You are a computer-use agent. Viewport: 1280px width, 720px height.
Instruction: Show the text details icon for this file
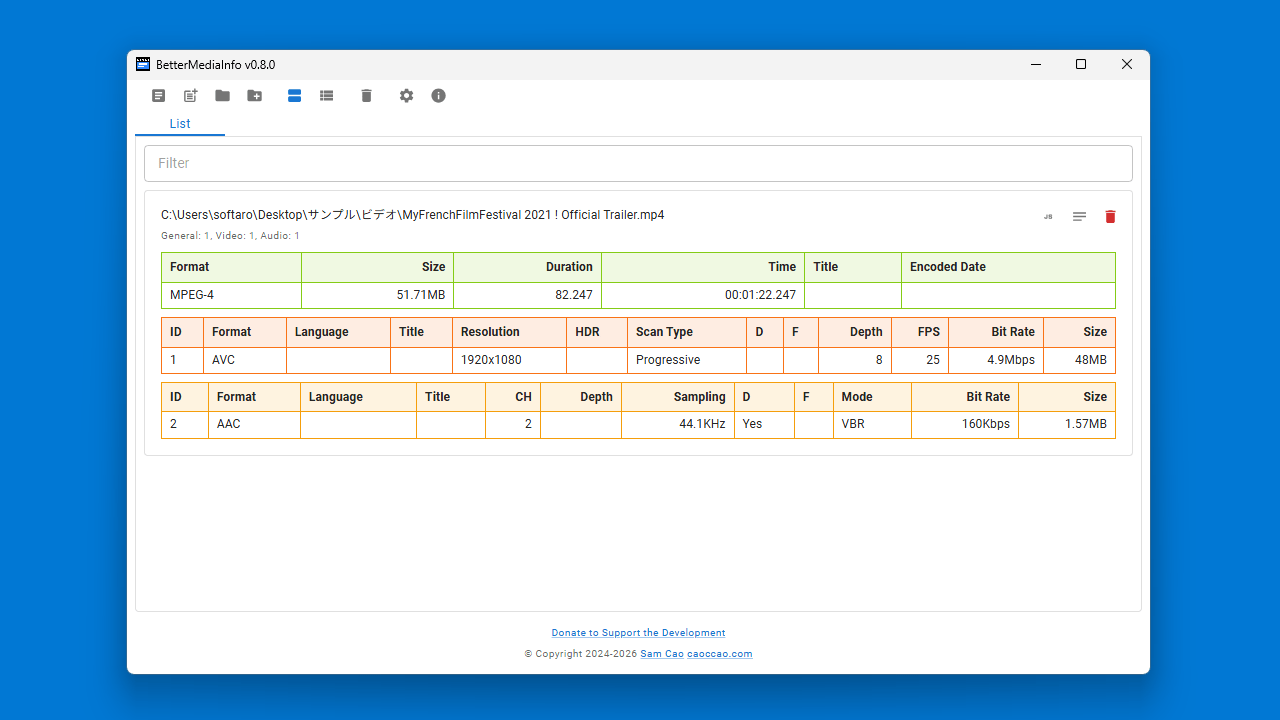(1079, 217)
